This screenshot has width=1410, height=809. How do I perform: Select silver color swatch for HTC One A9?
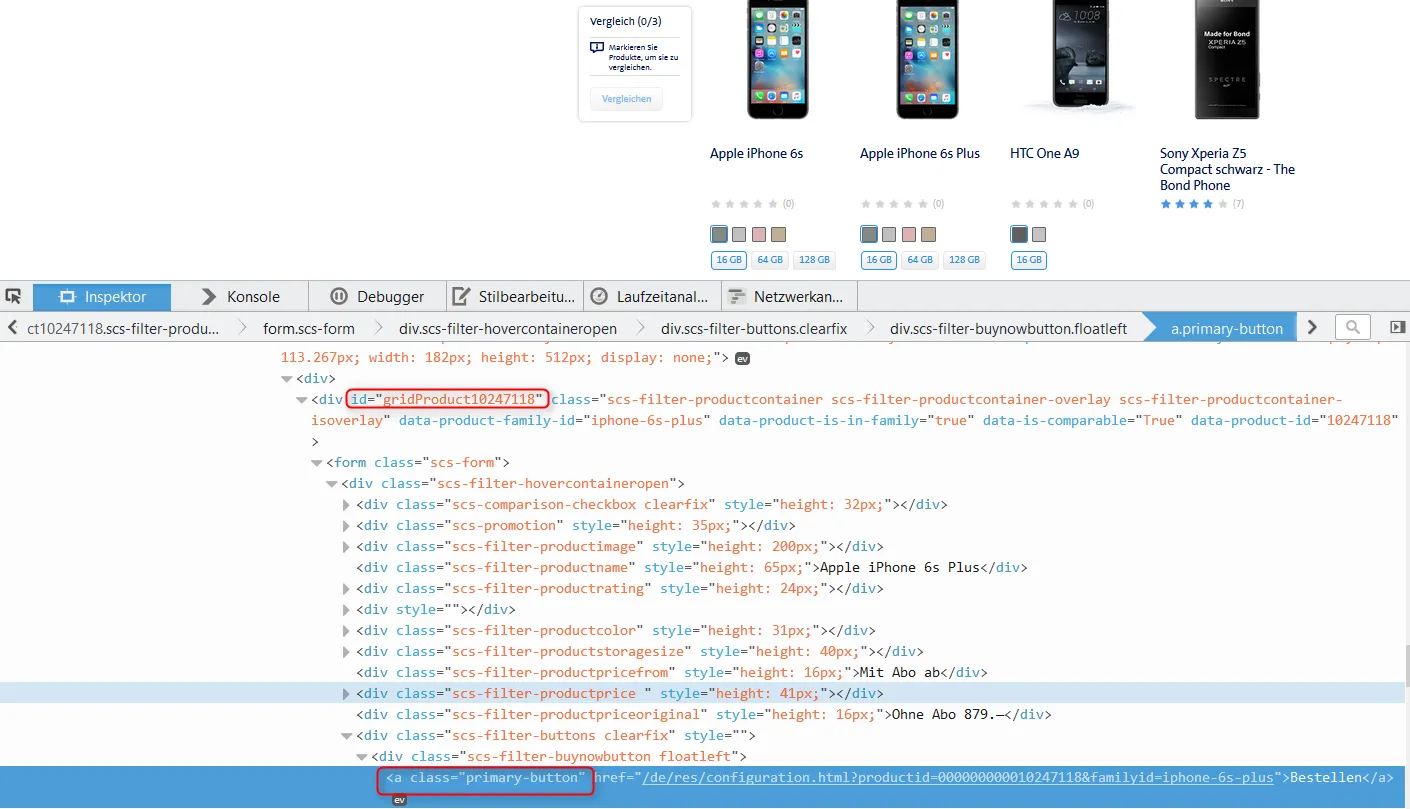click(1039, 234)
